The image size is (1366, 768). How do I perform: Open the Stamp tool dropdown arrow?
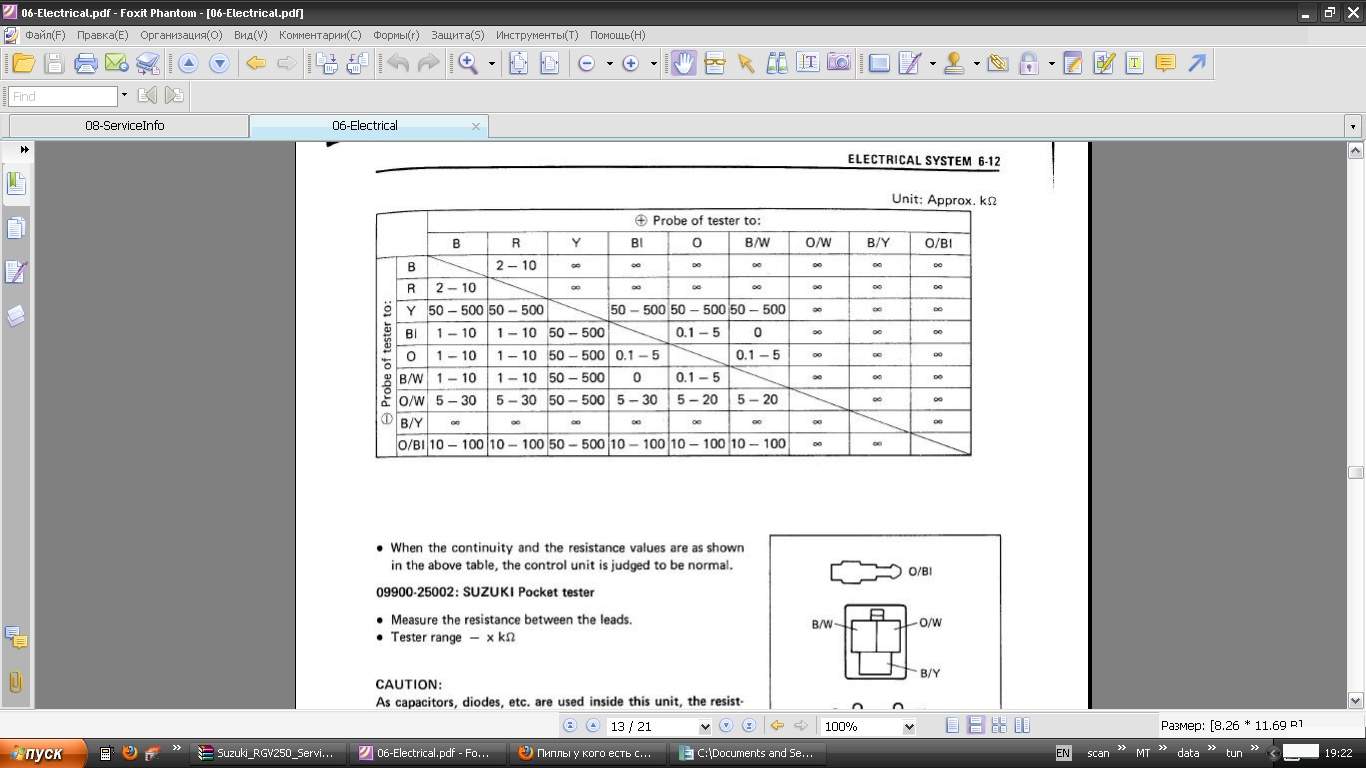coord(976,64)
